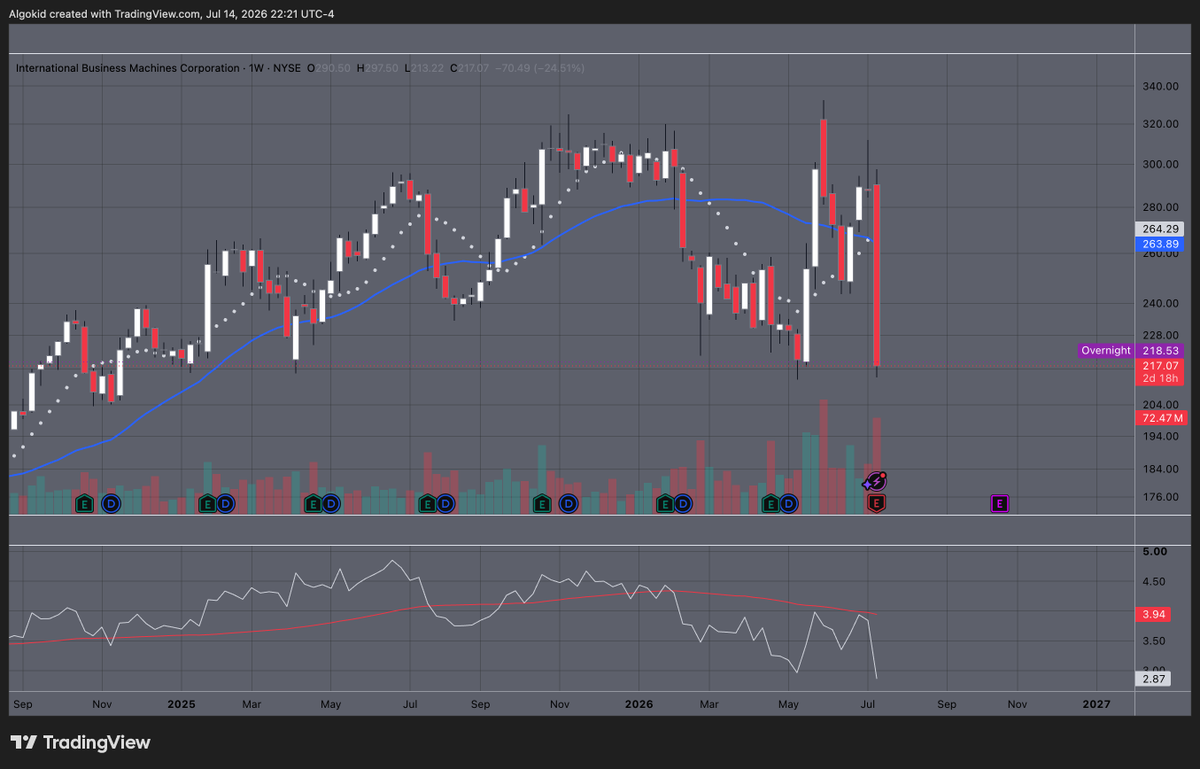Click the open value 290.50 in the legend
Screen dimensions: 1200x769
point(335,68)
